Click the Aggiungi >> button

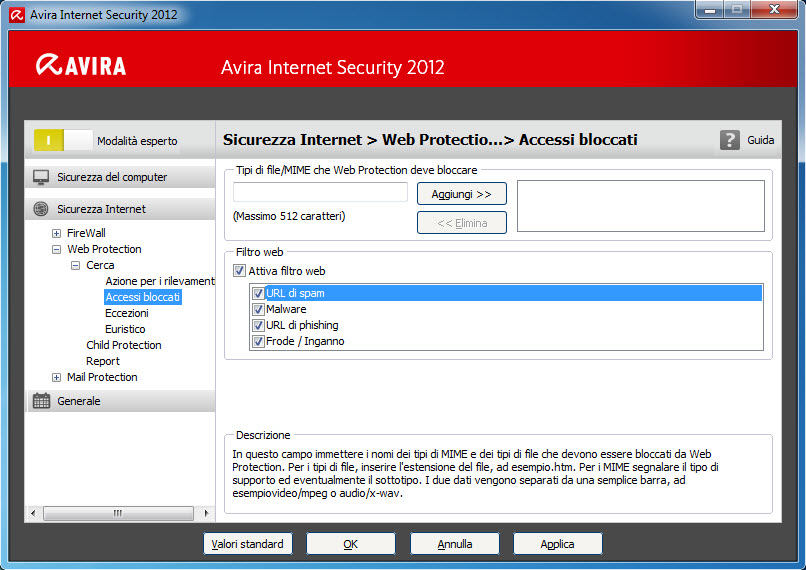[462, 194]
